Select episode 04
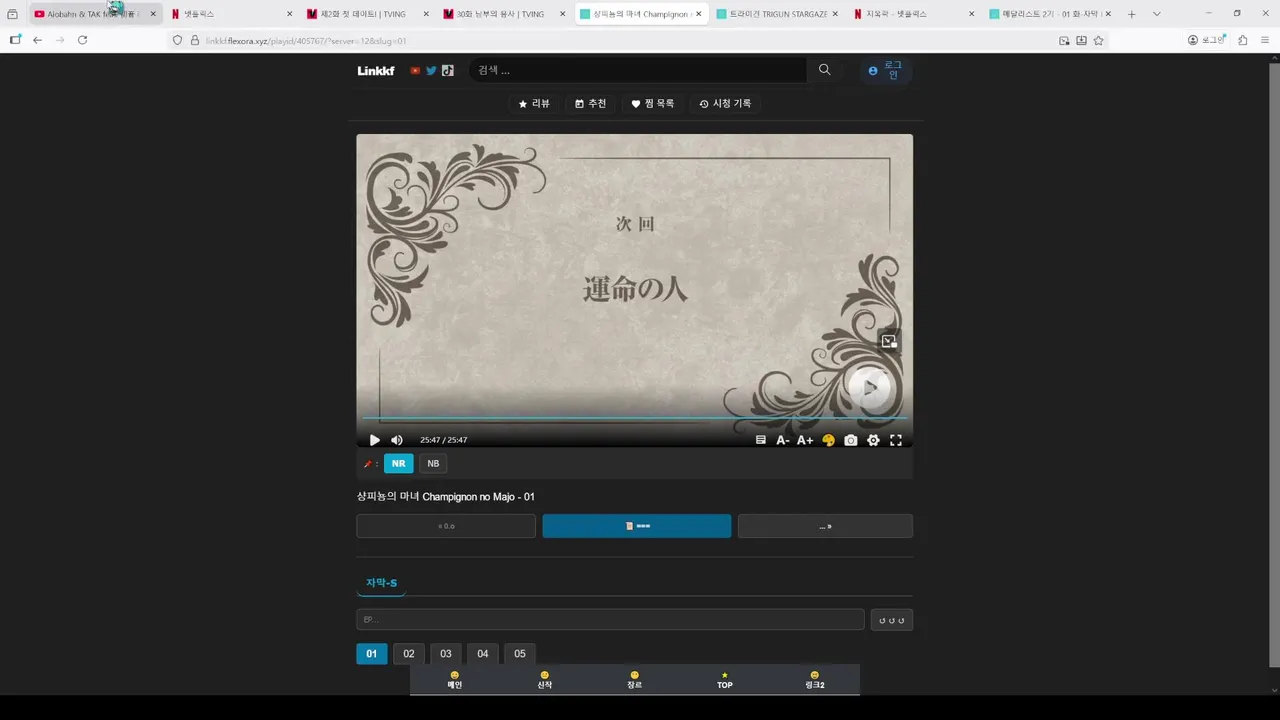This screenshot has width=1280, height=720. (482, 654)
